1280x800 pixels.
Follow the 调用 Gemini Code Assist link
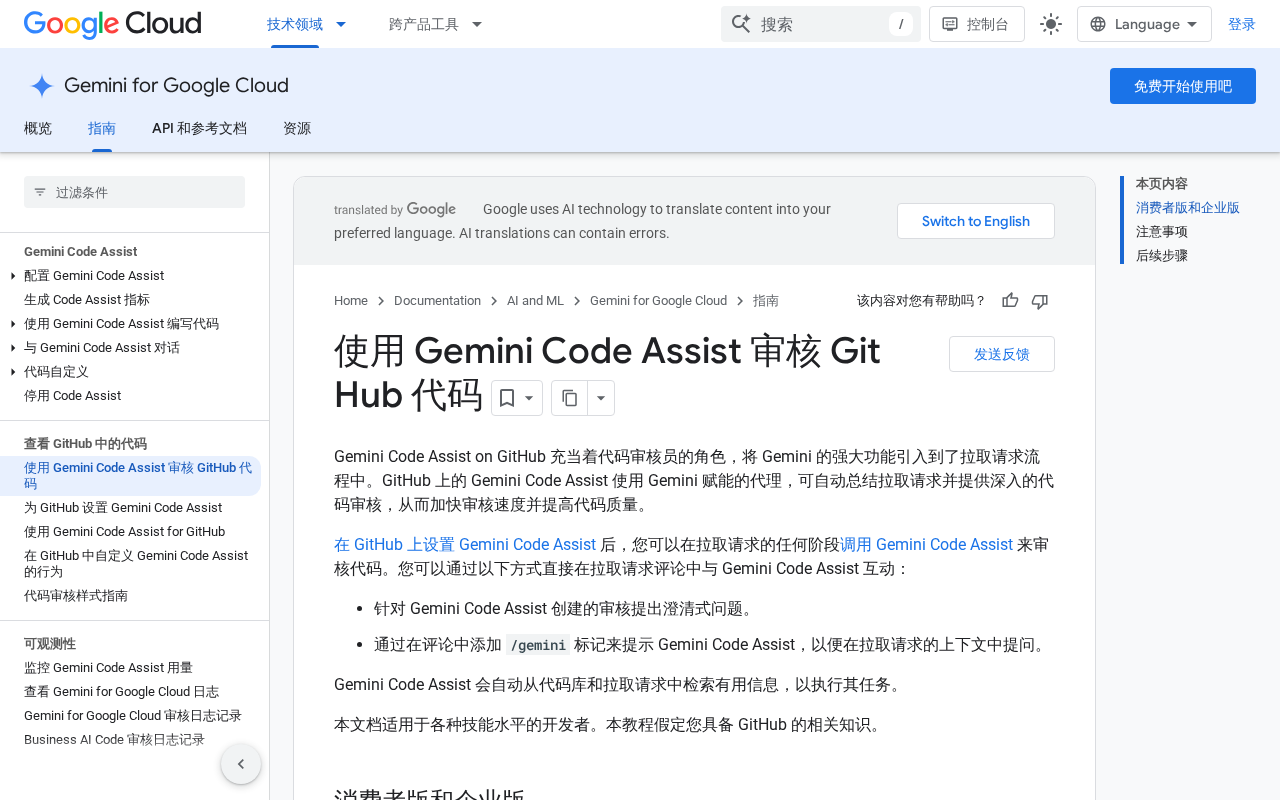[926, 545]
